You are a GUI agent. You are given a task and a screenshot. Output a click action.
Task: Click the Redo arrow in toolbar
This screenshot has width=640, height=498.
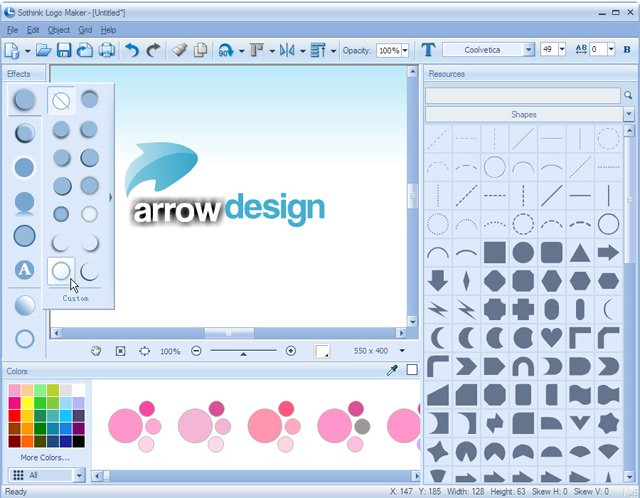tap(153, 50)
